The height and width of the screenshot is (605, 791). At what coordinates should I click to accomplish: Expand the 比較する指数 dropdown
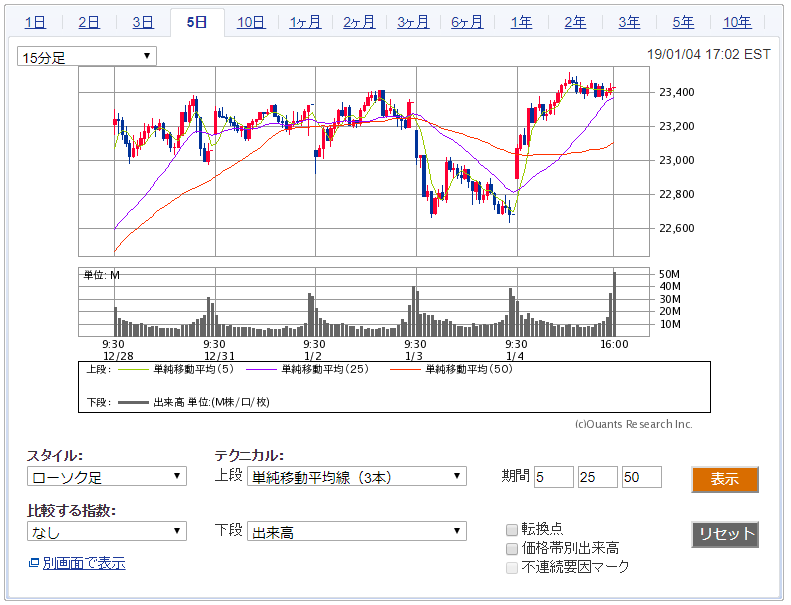pos(106,532)
